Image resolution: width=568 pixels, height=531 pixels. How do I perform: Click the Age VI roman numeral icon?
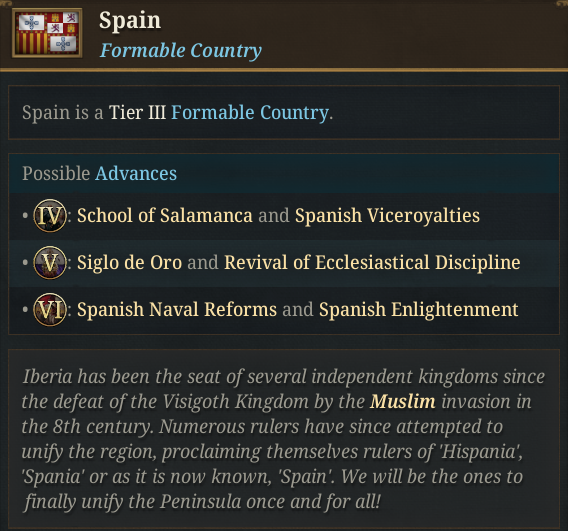[x=50, y=309]
